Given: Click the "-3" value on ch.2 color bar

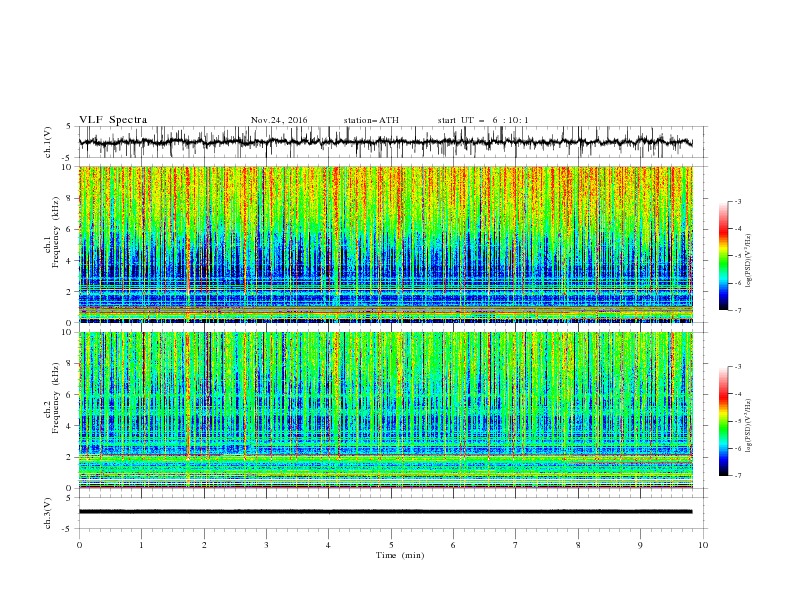Looking at the screenshot, I should coord(738,367).
